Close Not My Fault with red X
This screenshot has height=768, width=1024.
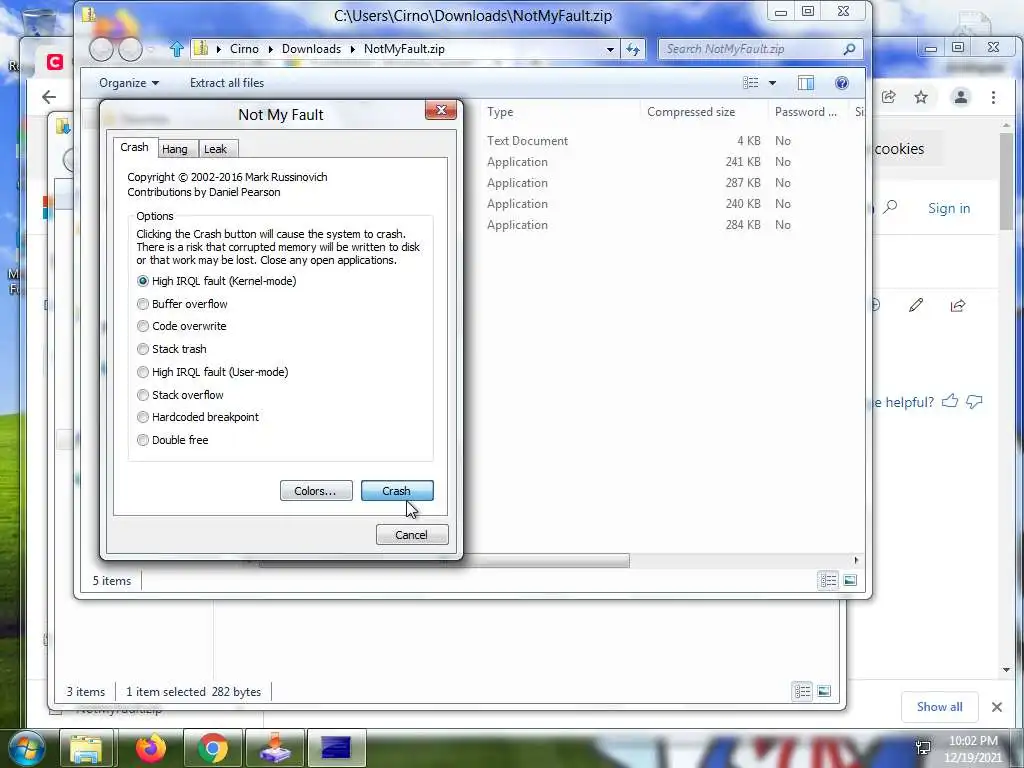[441, 110]
